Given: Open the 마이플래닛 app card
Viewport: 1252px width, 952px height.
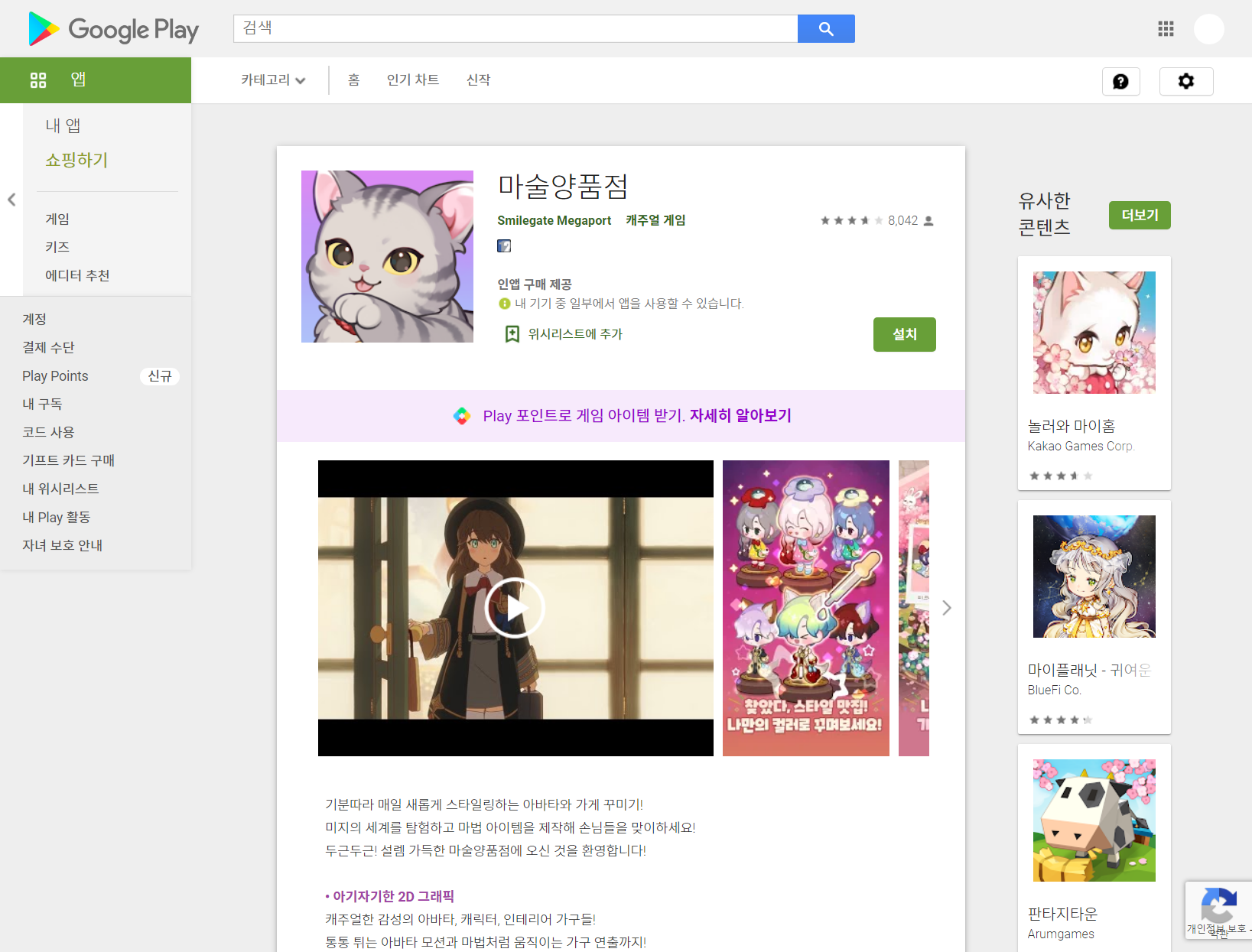Looking at the screenshot, I should pyautogui.click(x=1094, y=617).
